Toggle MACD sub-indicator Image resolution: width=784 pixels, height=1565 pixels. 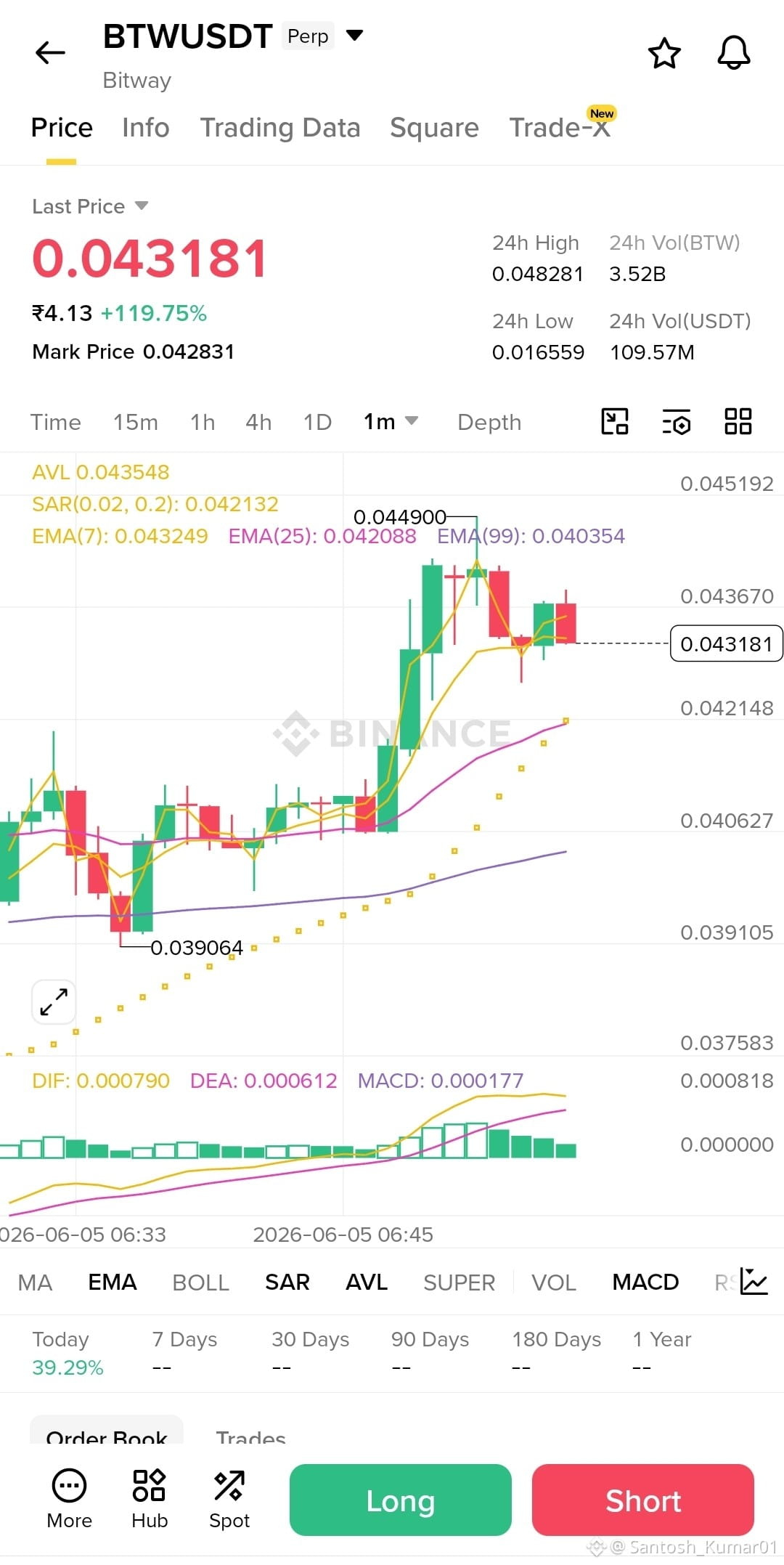pos(645,1283)
